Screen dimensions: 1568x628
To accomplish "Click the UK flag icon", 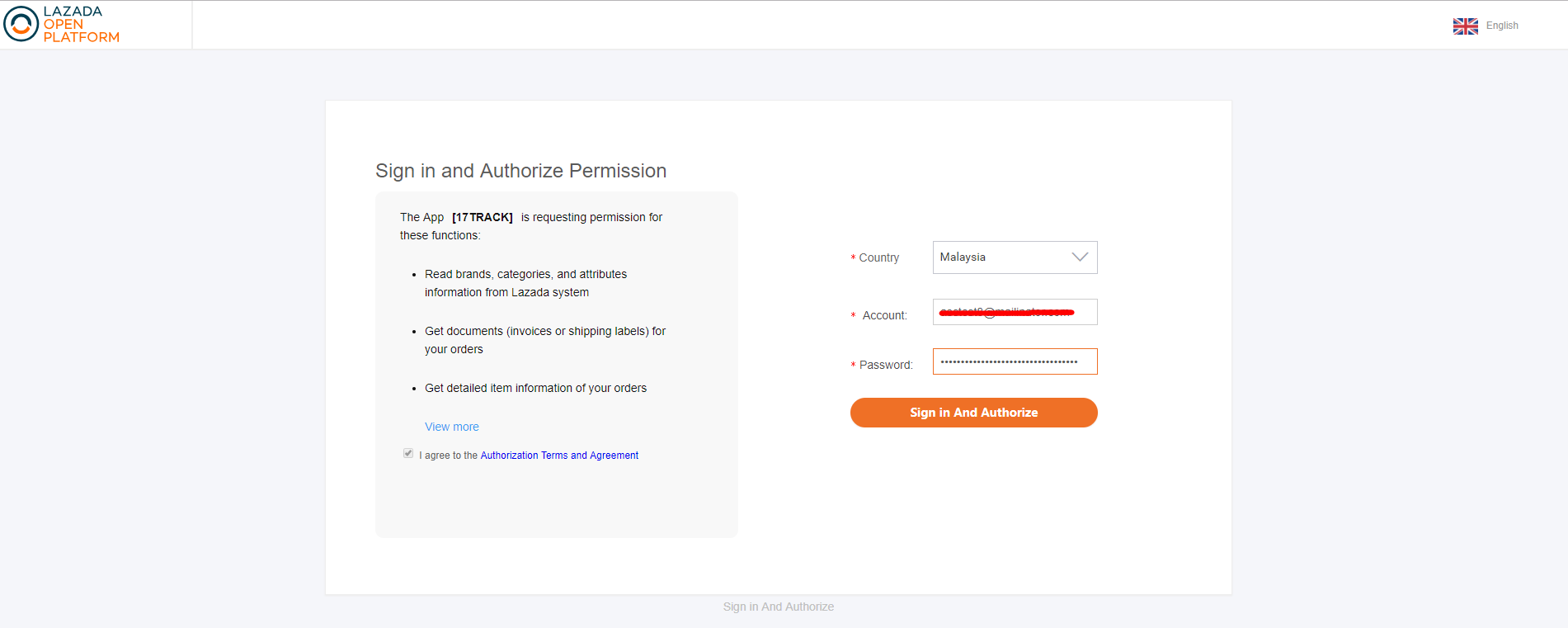I will tap(1465, 26).
